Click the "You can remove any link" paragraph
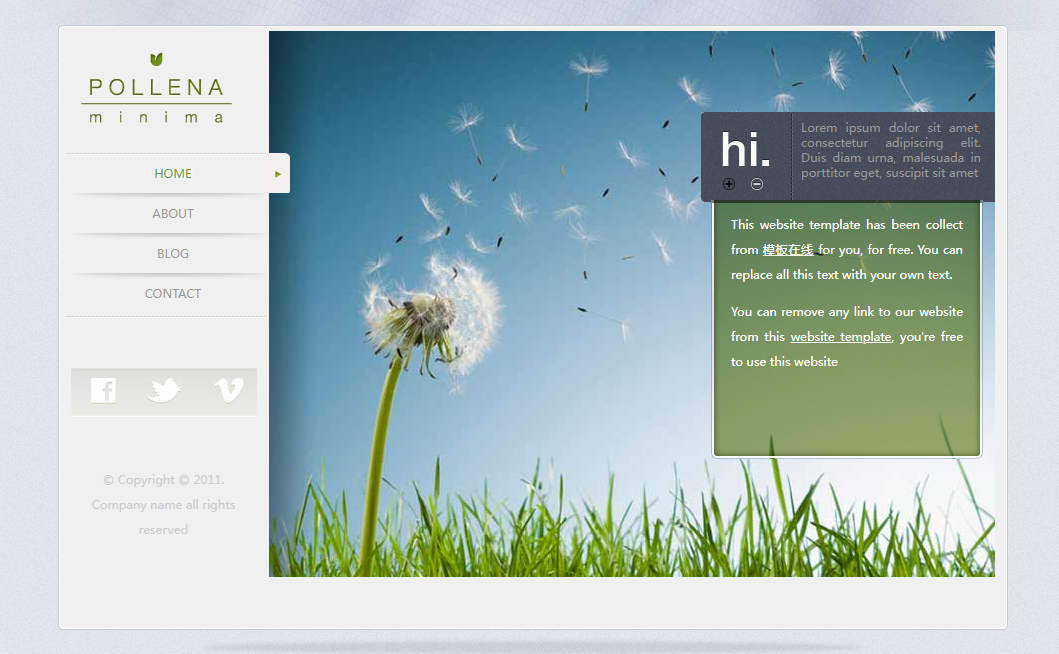 coord(846,337)
